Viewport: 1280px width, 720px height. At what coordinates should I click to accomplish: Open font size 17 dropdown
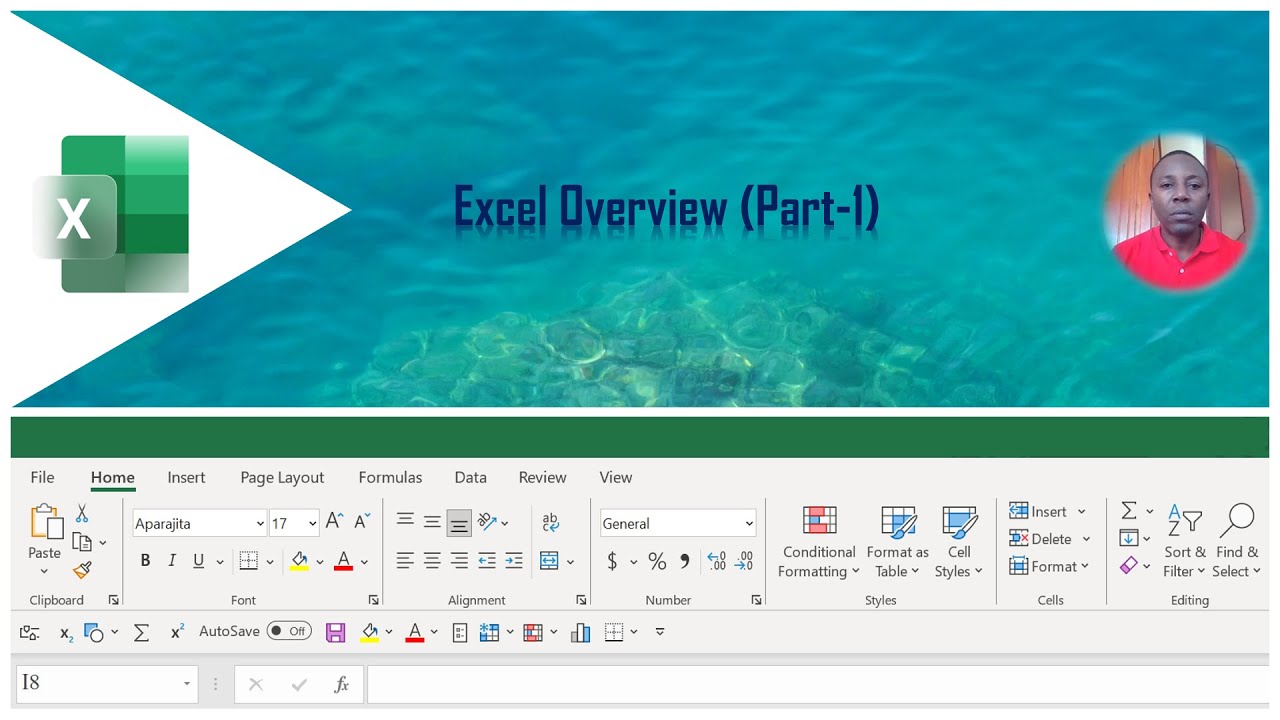312,523
